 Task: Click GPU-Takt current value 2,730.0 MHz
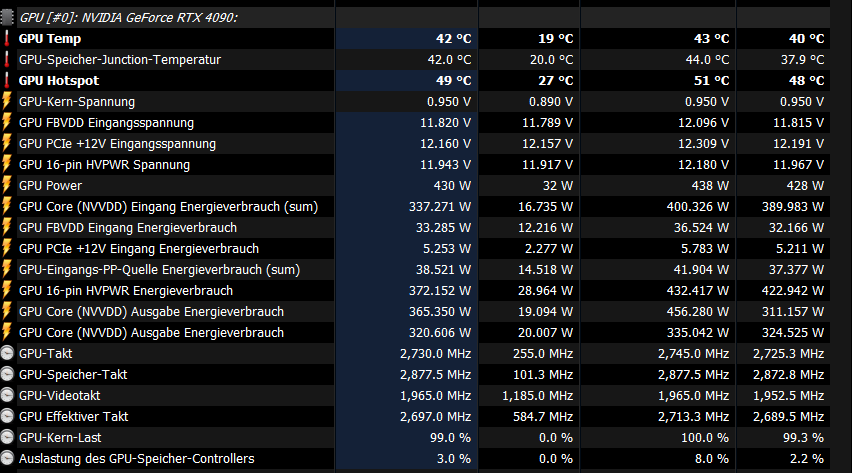435,354
